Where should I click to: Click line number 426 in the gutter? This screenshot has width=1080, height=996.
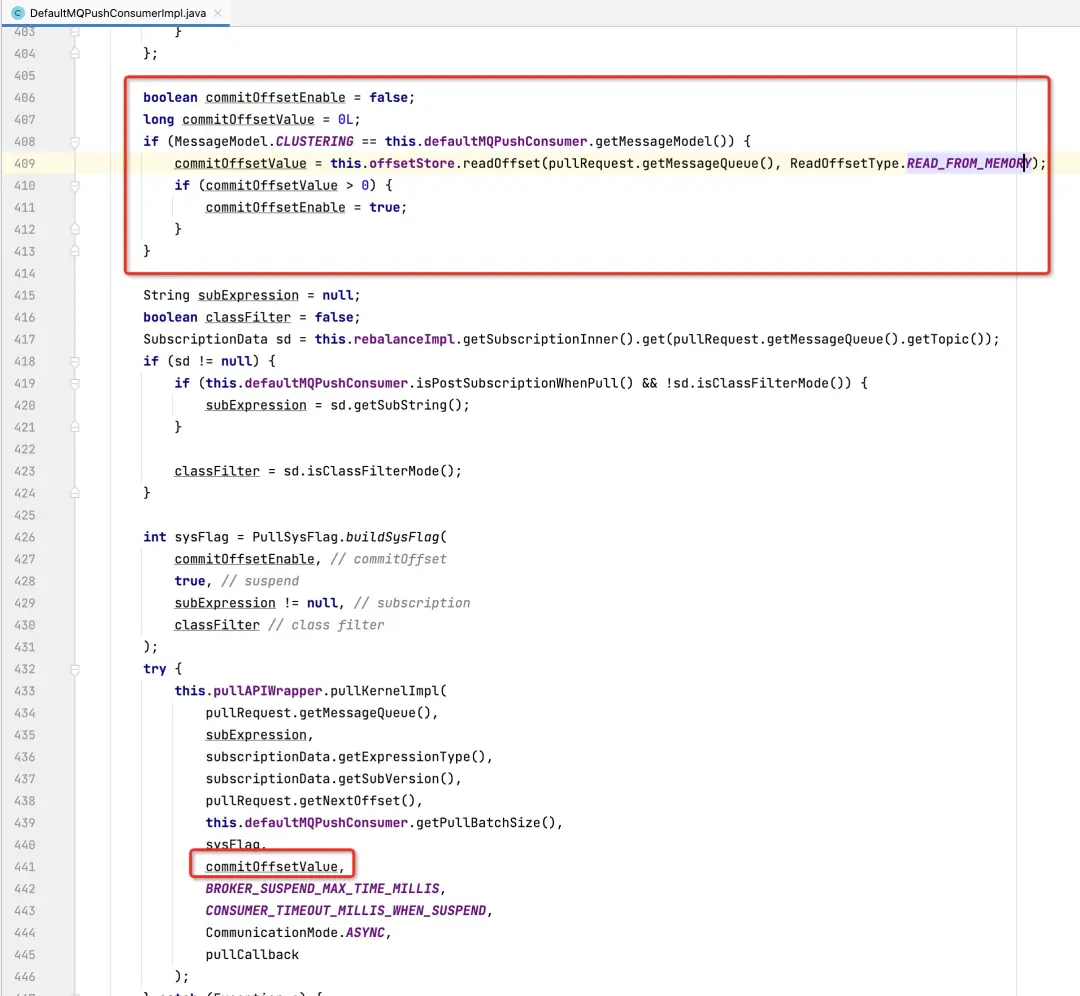click(x=25, y=537)
